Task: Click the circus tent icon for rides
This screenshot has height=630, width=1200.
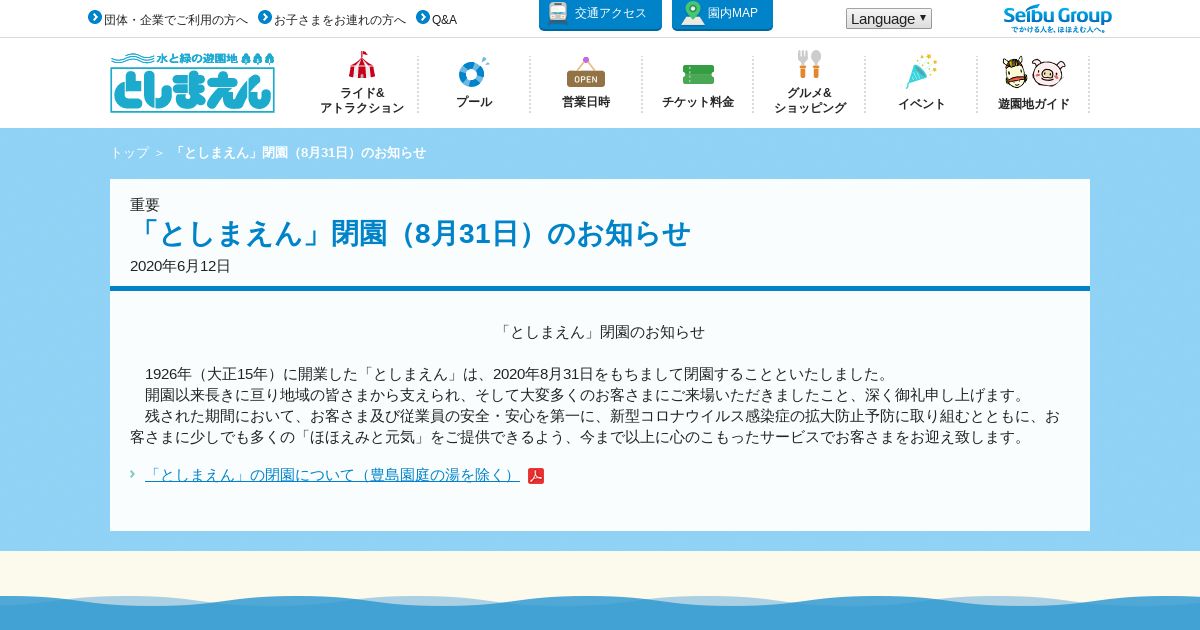Action: 362,65
